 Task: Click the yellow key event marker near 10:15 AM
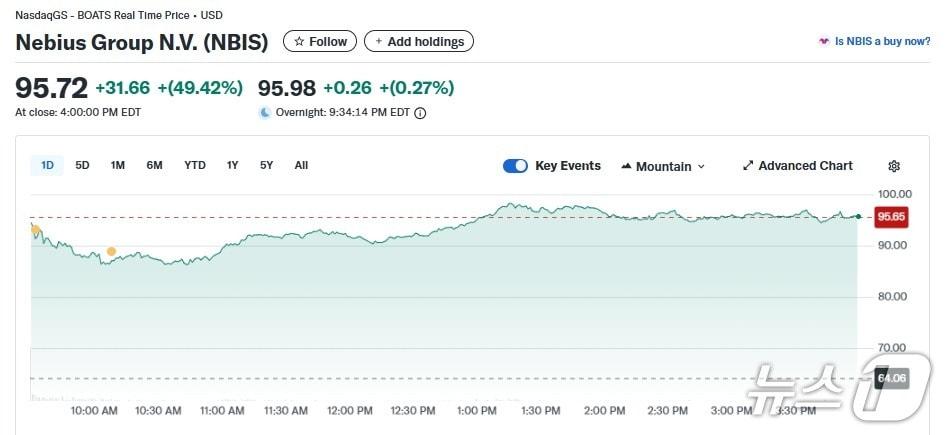111,251
